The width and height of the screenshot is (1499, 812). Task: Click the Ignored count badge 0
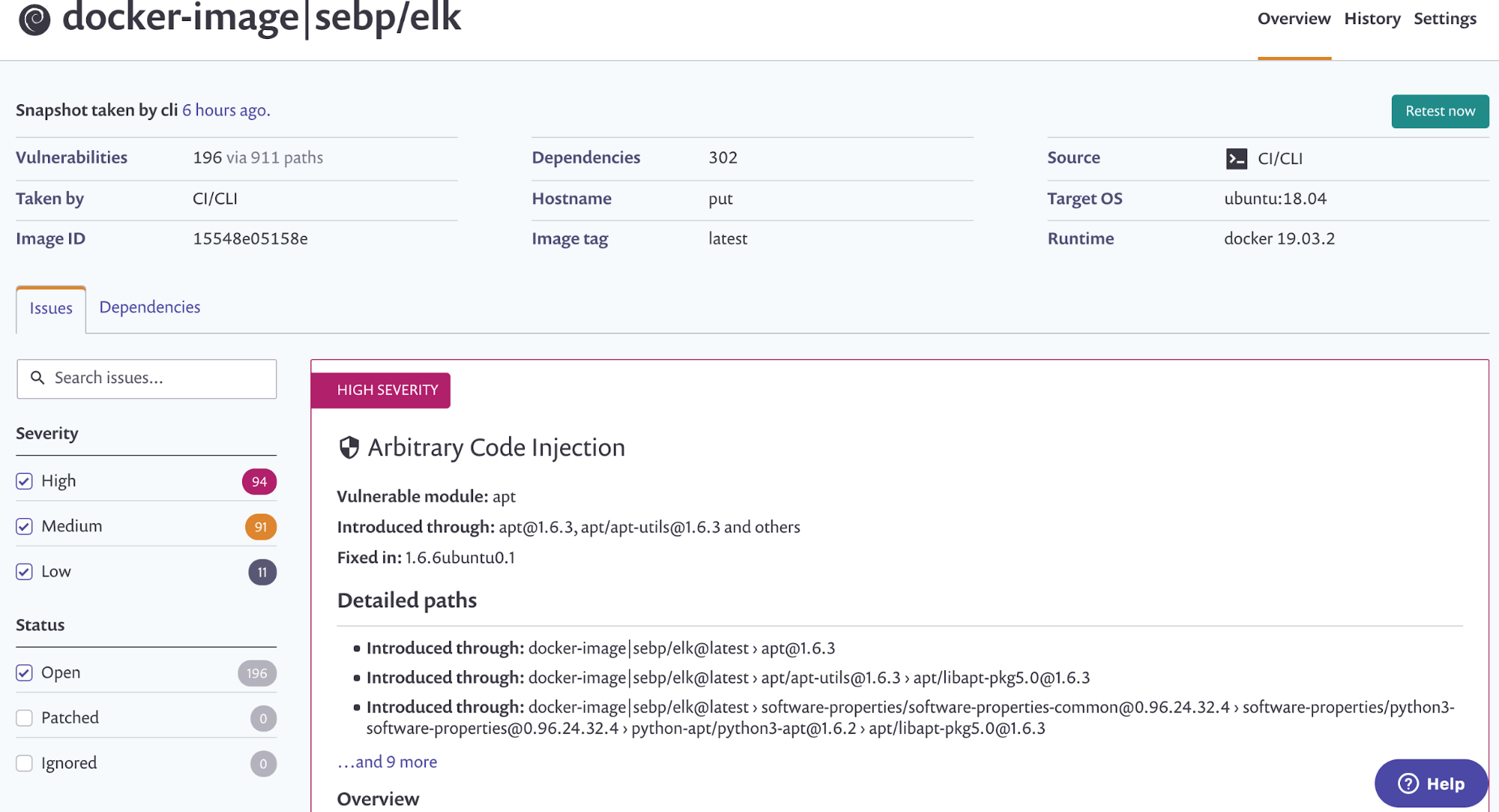click(263, 764)
